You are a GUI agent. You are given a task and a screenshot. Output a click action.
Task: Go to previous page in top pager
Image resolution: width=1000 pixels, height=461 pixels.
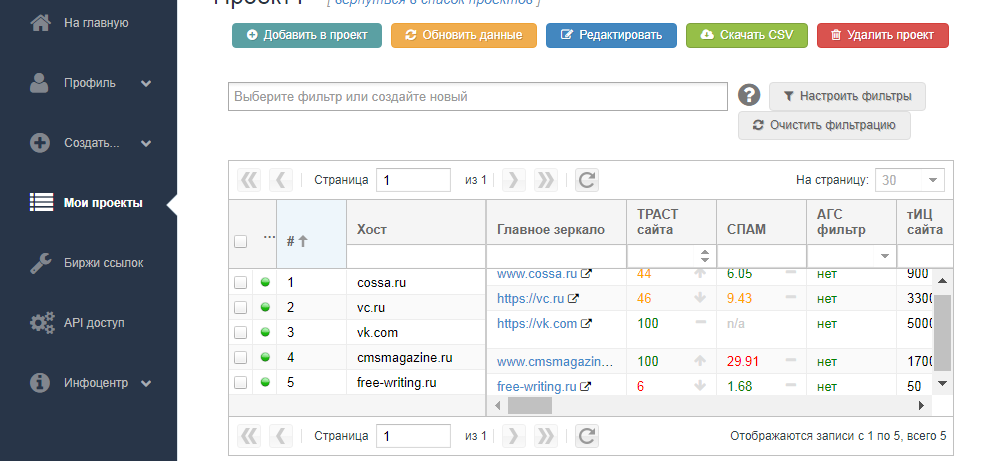[x=281, y=180]
